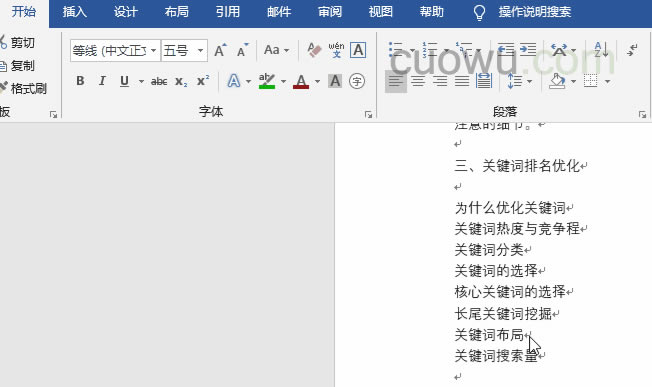Increase font size with grow icon
This screenshot has width=652, height=387.
220,50
